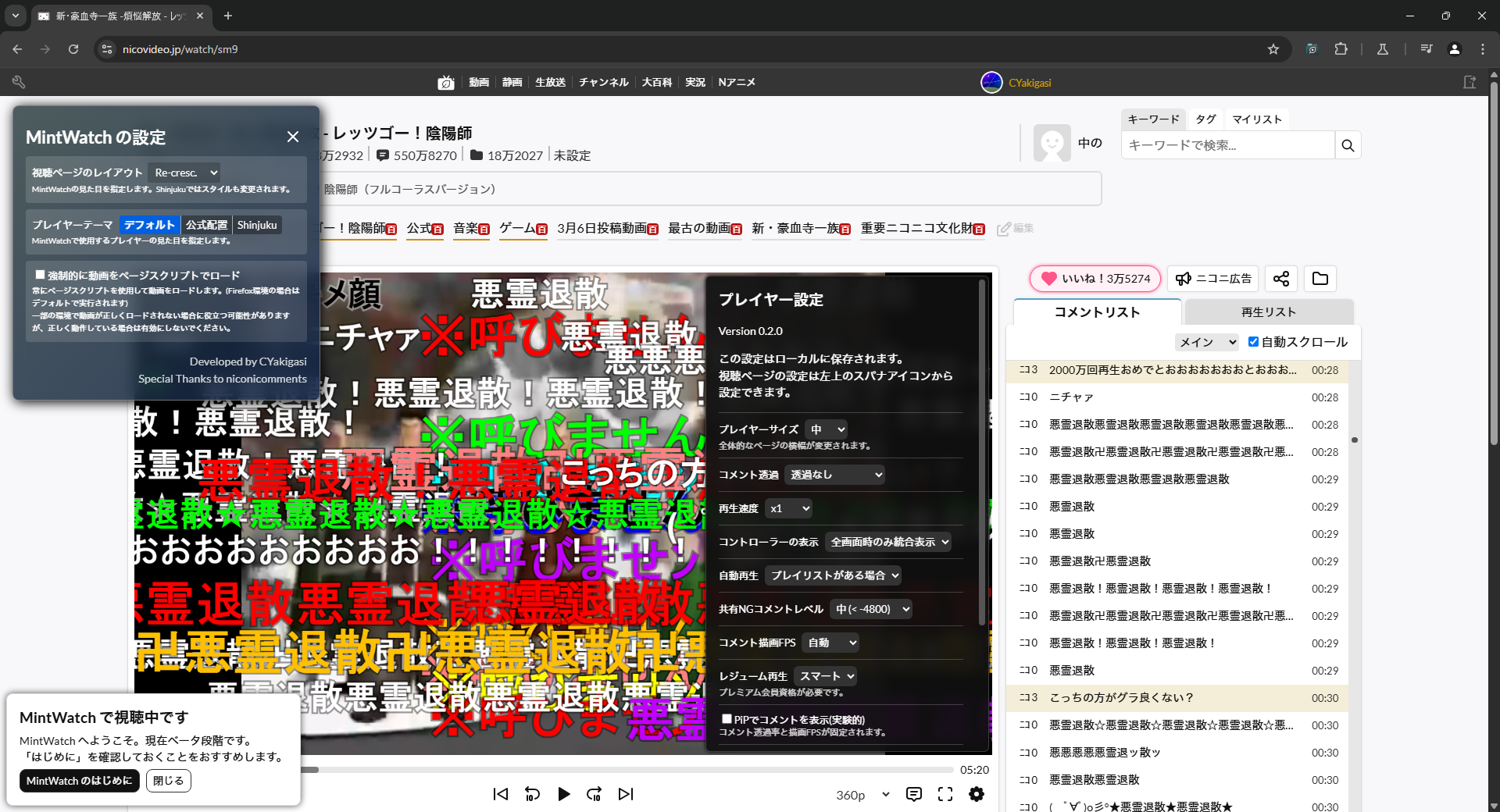
Task: Open コメント透過 dropdown
Action: 835,475
